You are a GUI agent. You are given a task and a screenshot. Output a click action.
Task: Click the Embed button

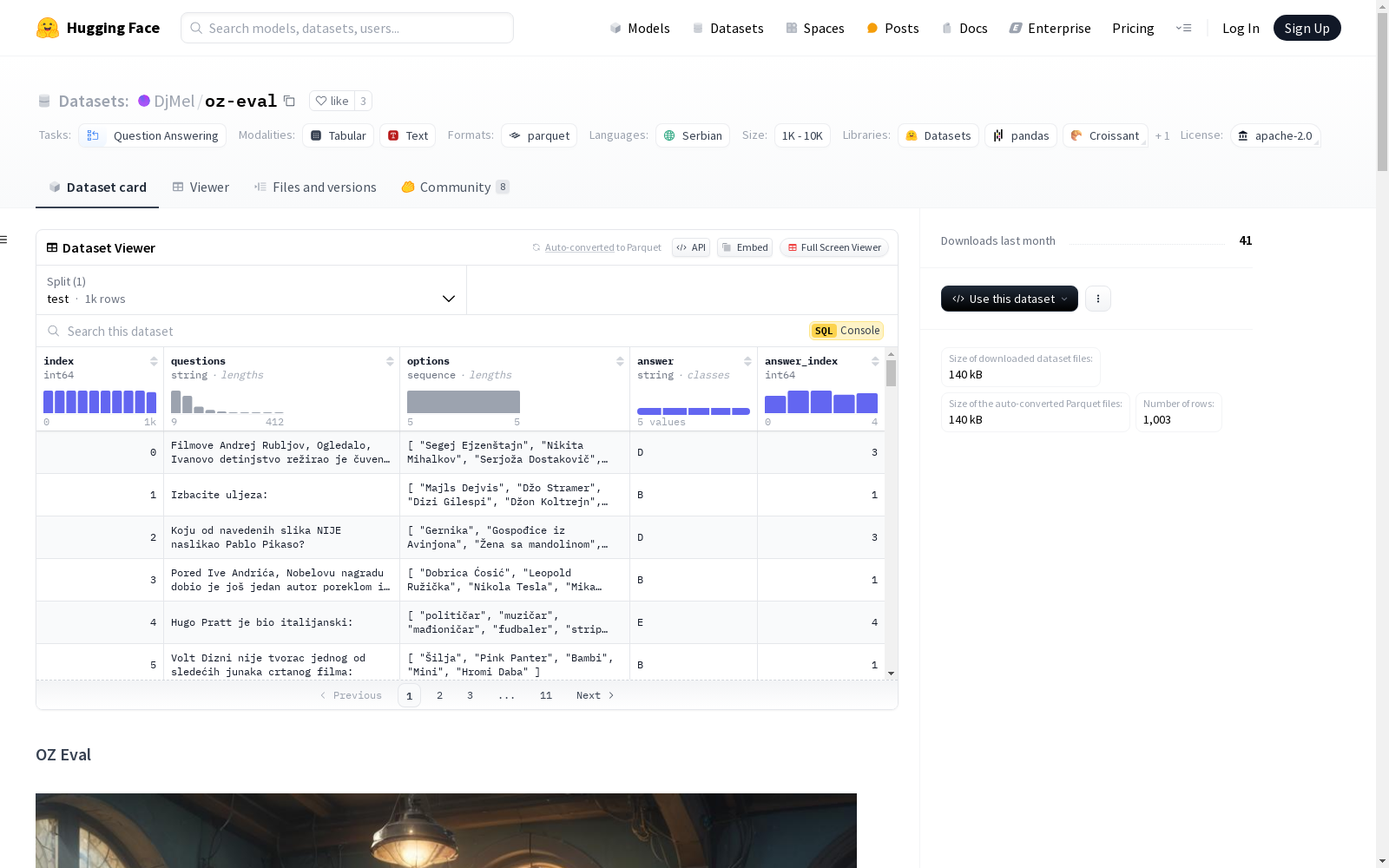[x=745, y=247]
